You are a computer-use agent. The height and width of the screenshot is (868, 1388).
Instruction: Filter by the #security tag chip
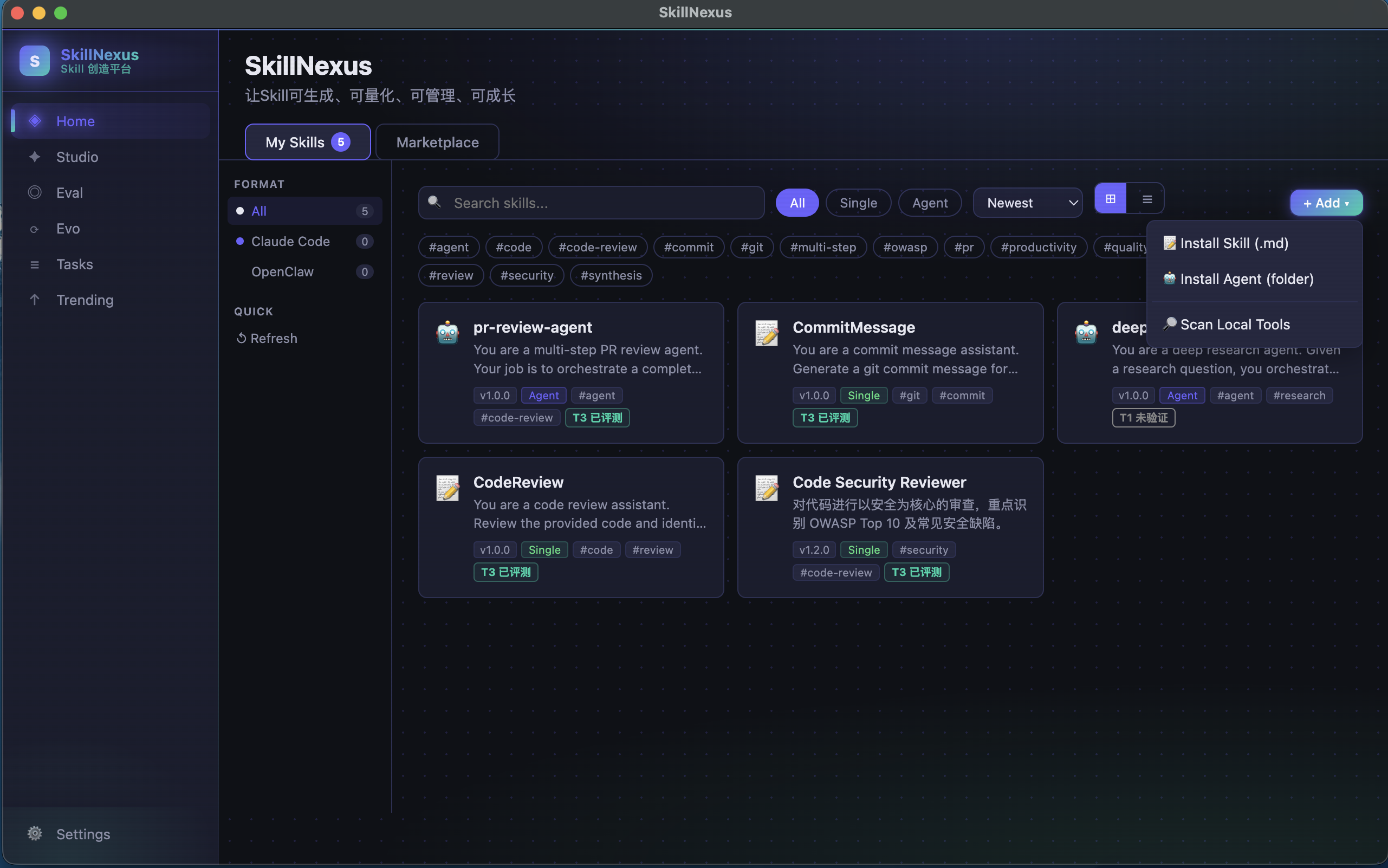click(x=527, y=275)
